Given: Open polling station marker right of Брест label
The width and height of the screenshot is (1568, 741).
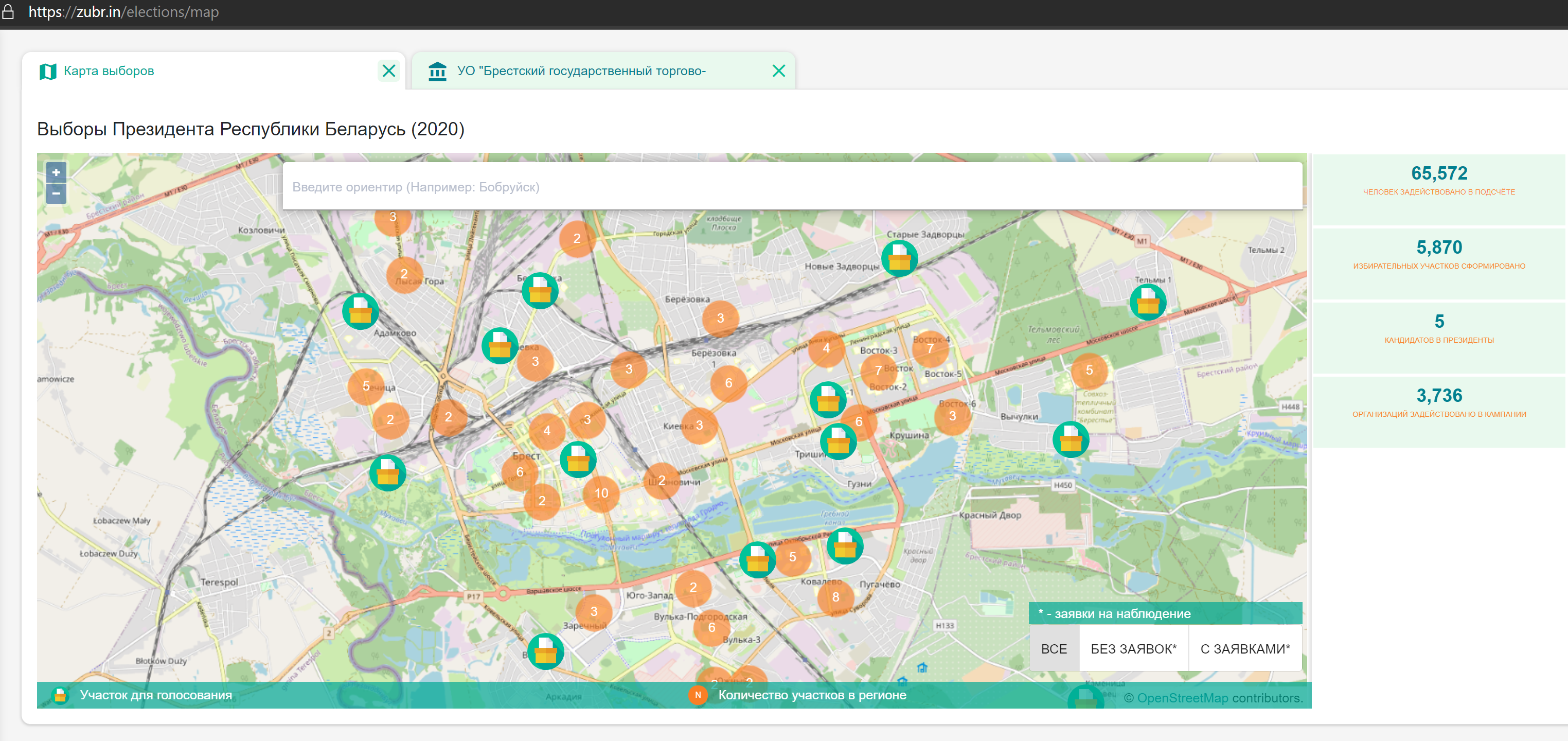Looking at the screenshot, I should 578,459.
